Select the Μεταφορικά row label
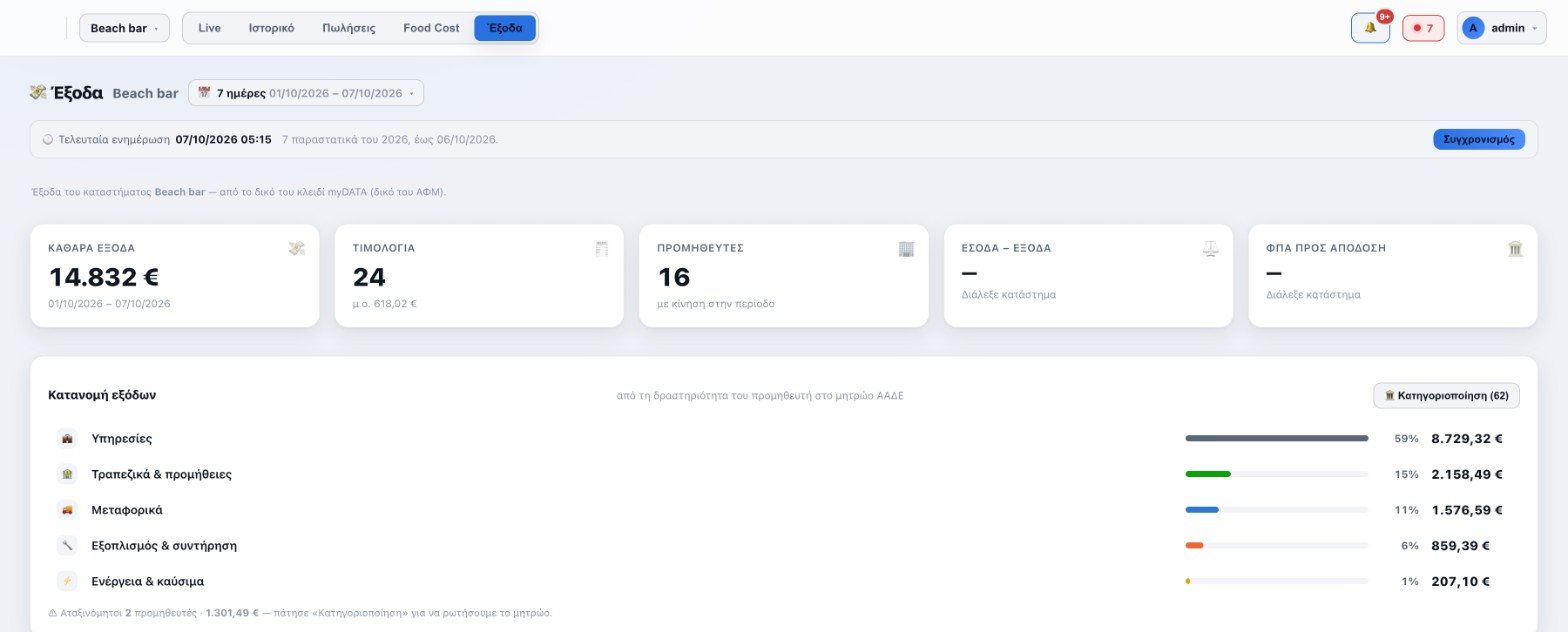1568x632 pixels. (x=127, y=510)
